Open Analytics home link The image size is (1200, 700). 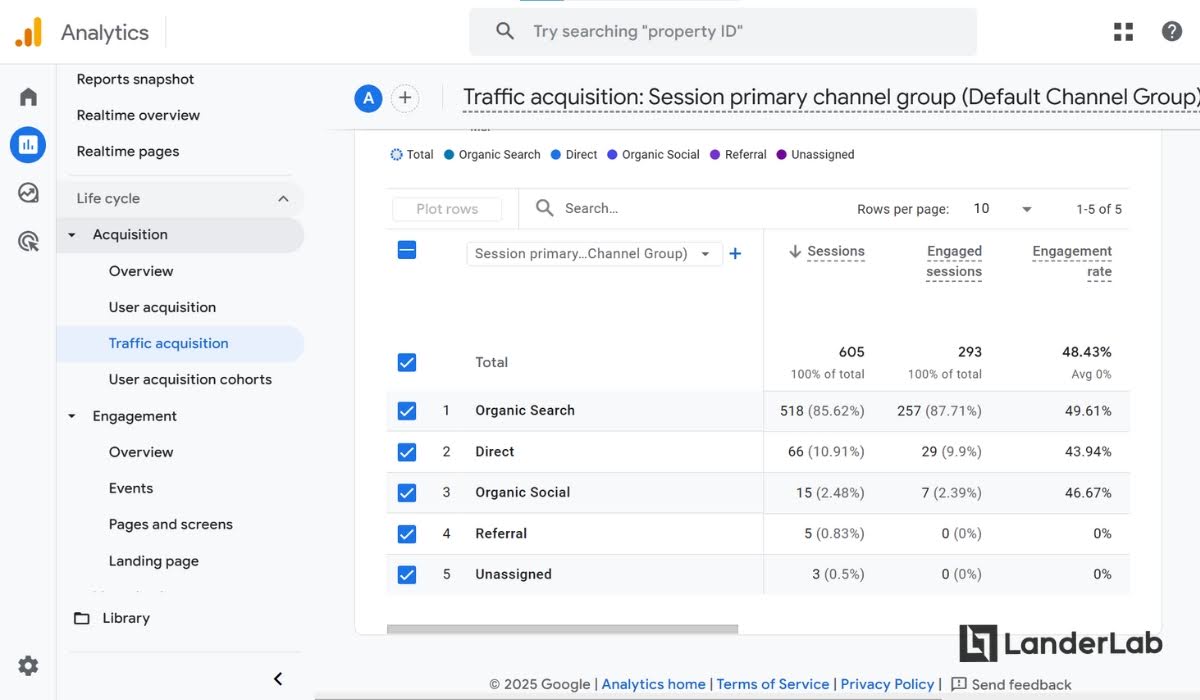click(653, 684)
